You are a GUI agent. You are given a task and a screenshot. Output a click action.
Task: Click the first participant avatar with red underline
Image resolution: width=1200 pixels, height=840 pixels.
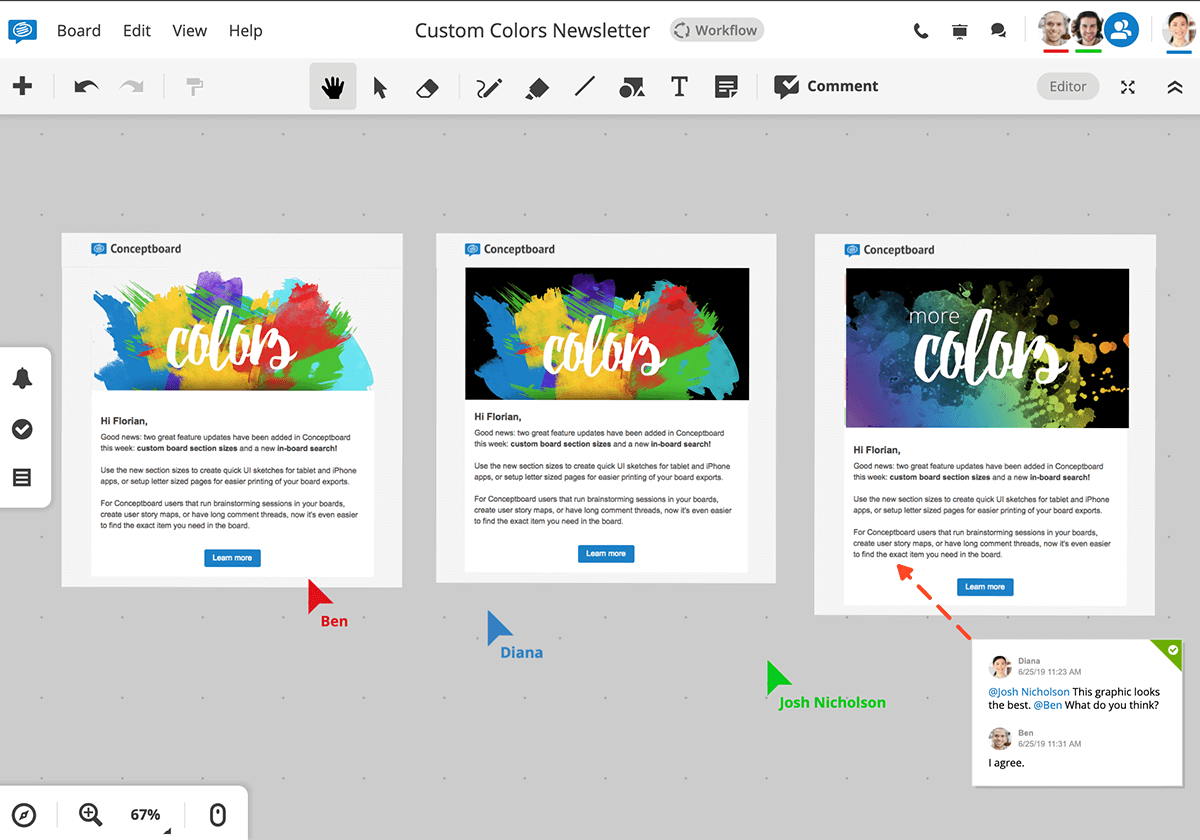click(x=1055, y=30)
